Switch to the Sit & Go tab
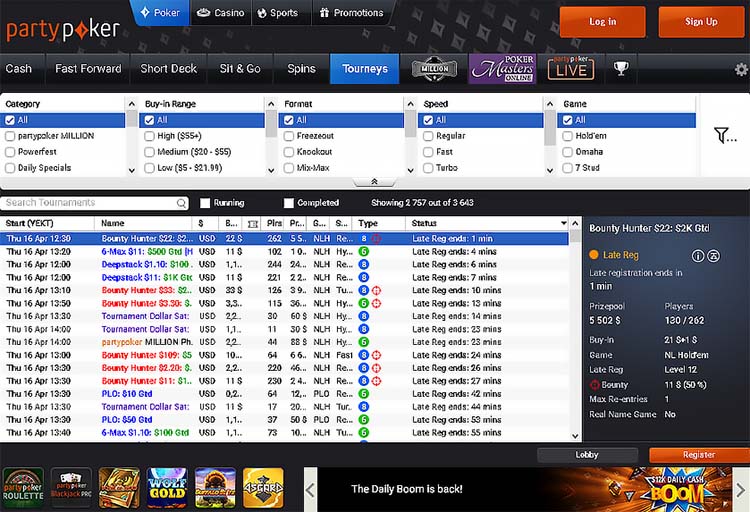 pyautogui.click(x=240, y=68)
